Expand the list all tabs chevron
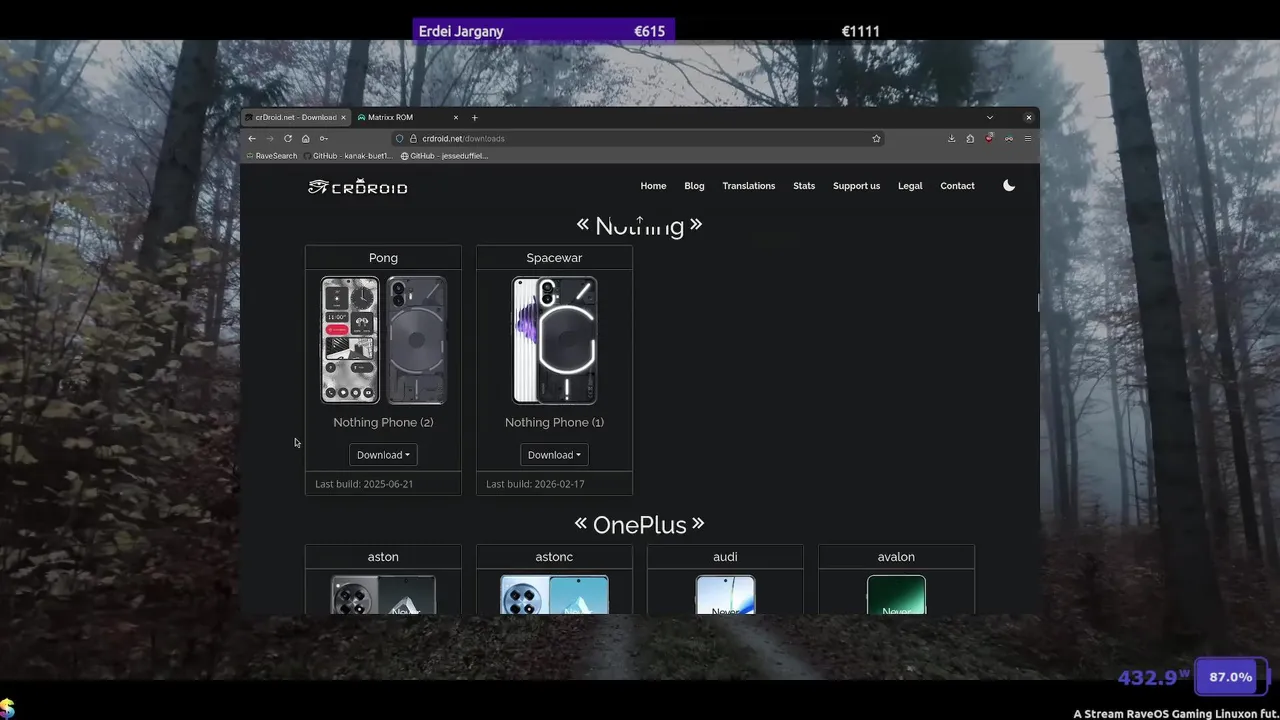This screenshot has width=1280, height=720. coord(990,117)
